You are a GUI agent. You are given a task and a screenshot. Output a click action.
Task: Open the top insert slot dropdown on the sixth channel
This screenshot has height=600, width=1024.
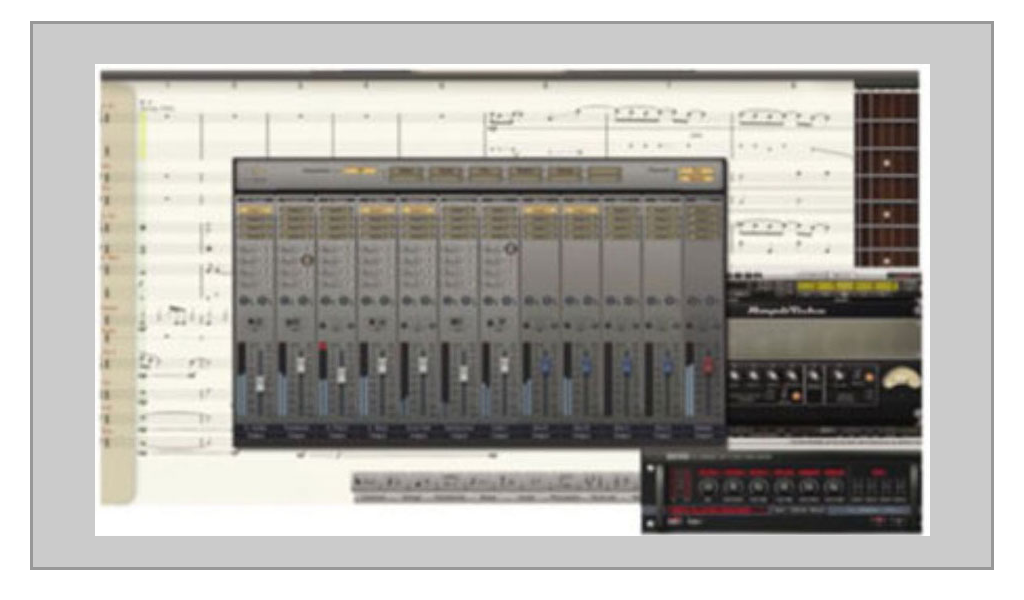[458, 212]
